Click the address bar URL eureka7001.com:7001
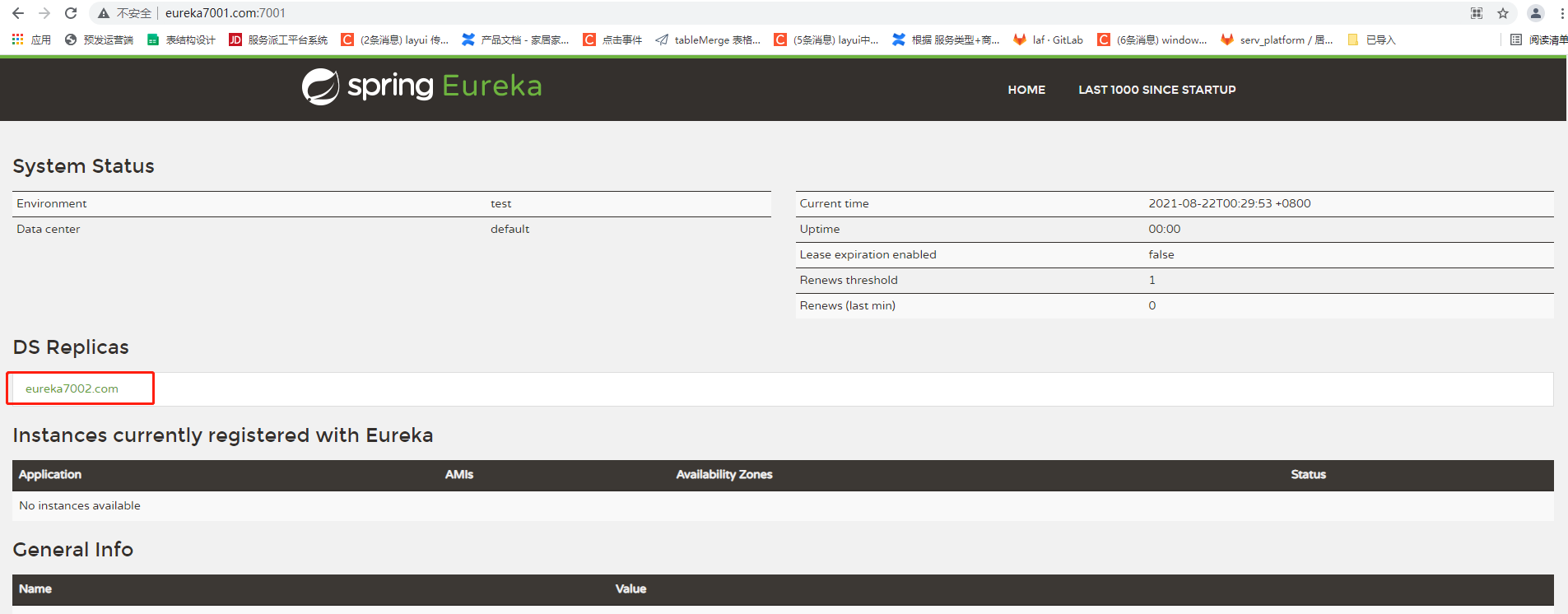 (226, 13)
